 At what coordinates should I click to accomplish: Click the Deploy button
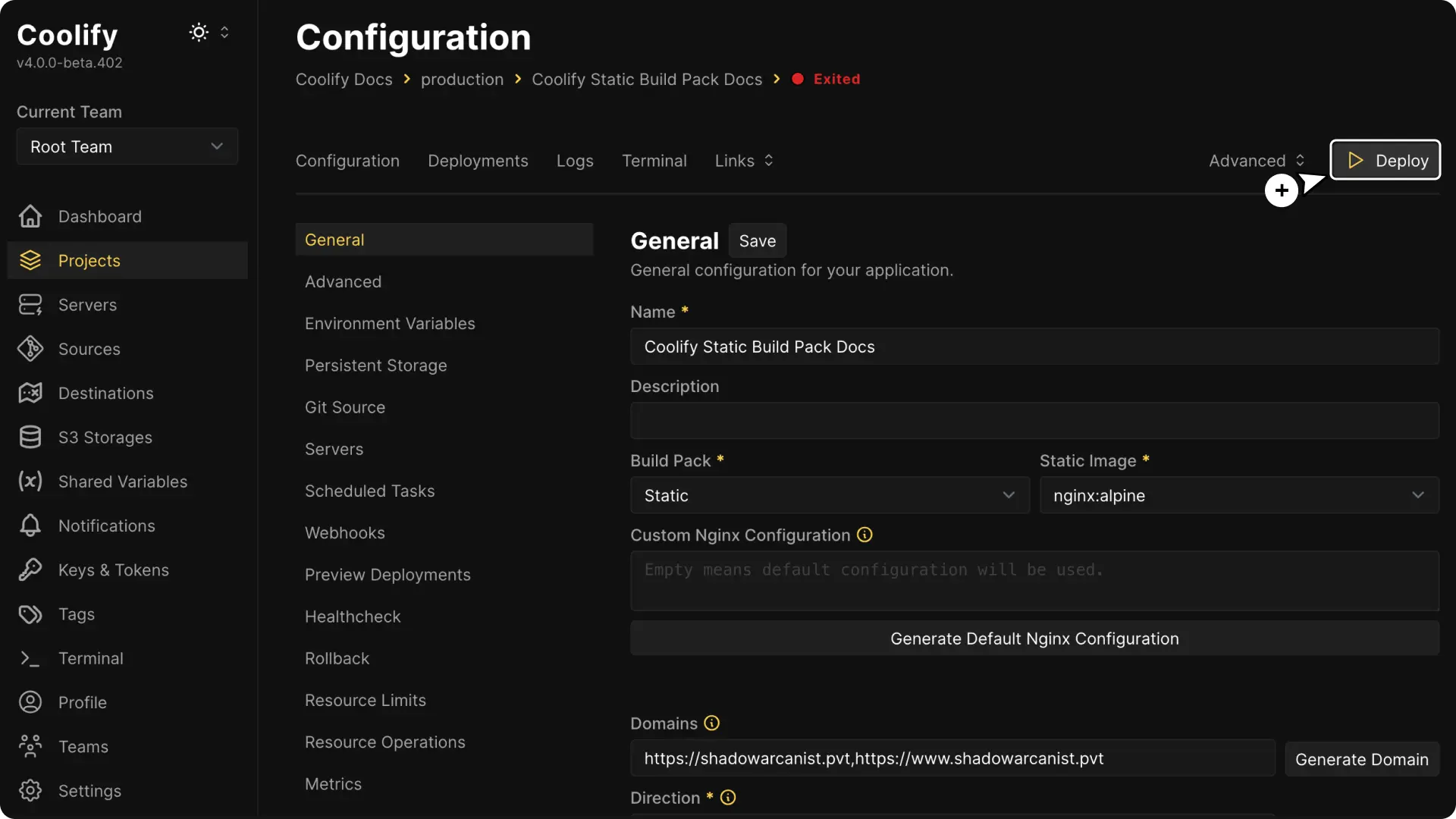1385,160
